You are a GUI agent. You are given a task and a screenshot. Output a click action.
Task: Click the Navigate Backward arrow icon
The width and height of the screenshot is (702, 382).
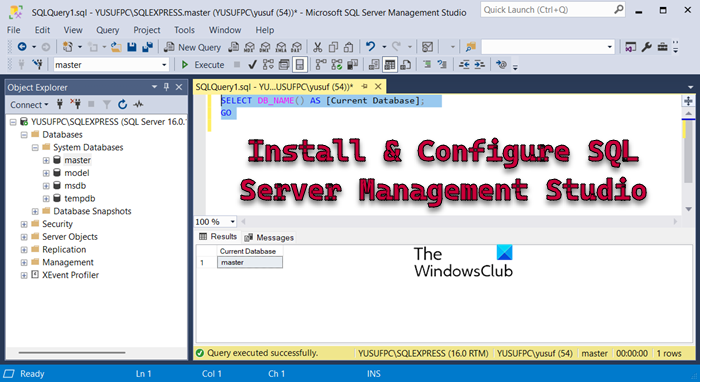click(x=21, y=47)
